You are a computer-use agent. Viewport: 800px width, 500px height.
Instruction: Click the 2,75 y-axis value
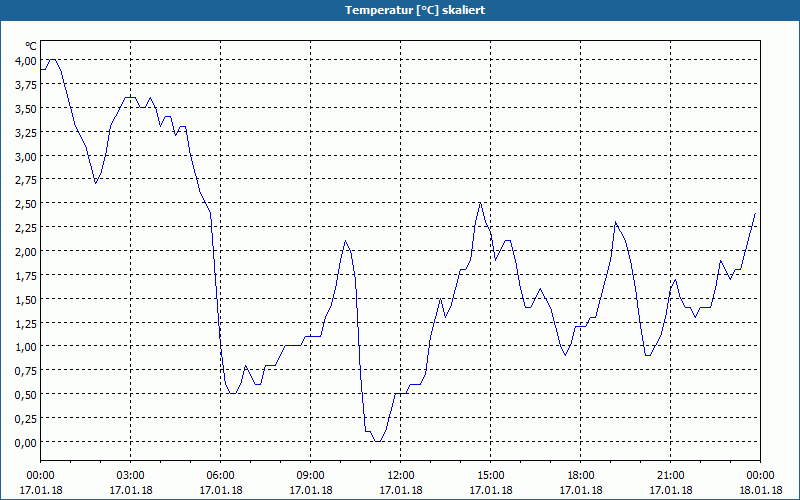point(26,180)
